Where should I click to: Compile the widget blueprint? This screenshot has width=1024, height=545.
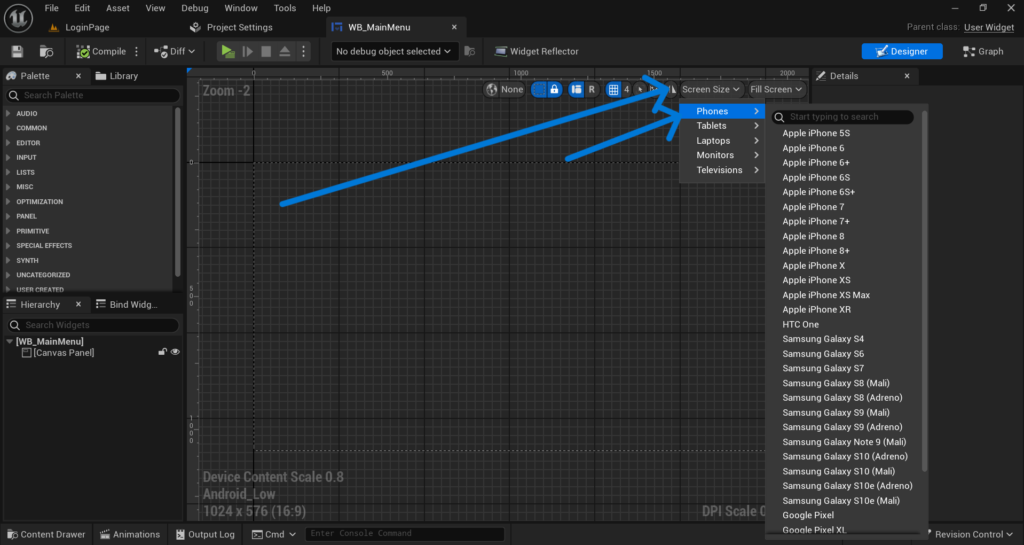(x=101, y=52)
